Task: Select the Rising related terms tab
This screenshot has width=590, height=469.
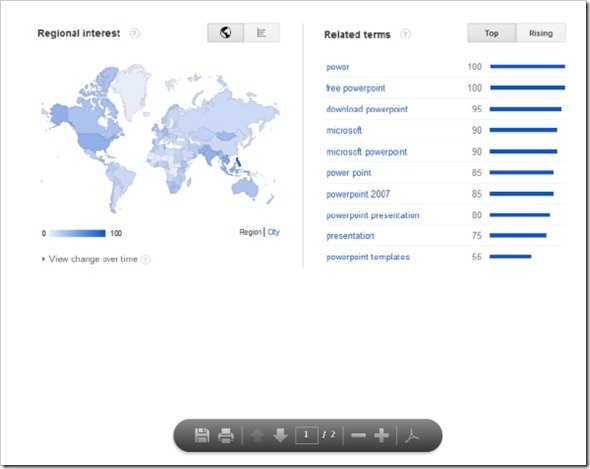Action: point(541,33)
